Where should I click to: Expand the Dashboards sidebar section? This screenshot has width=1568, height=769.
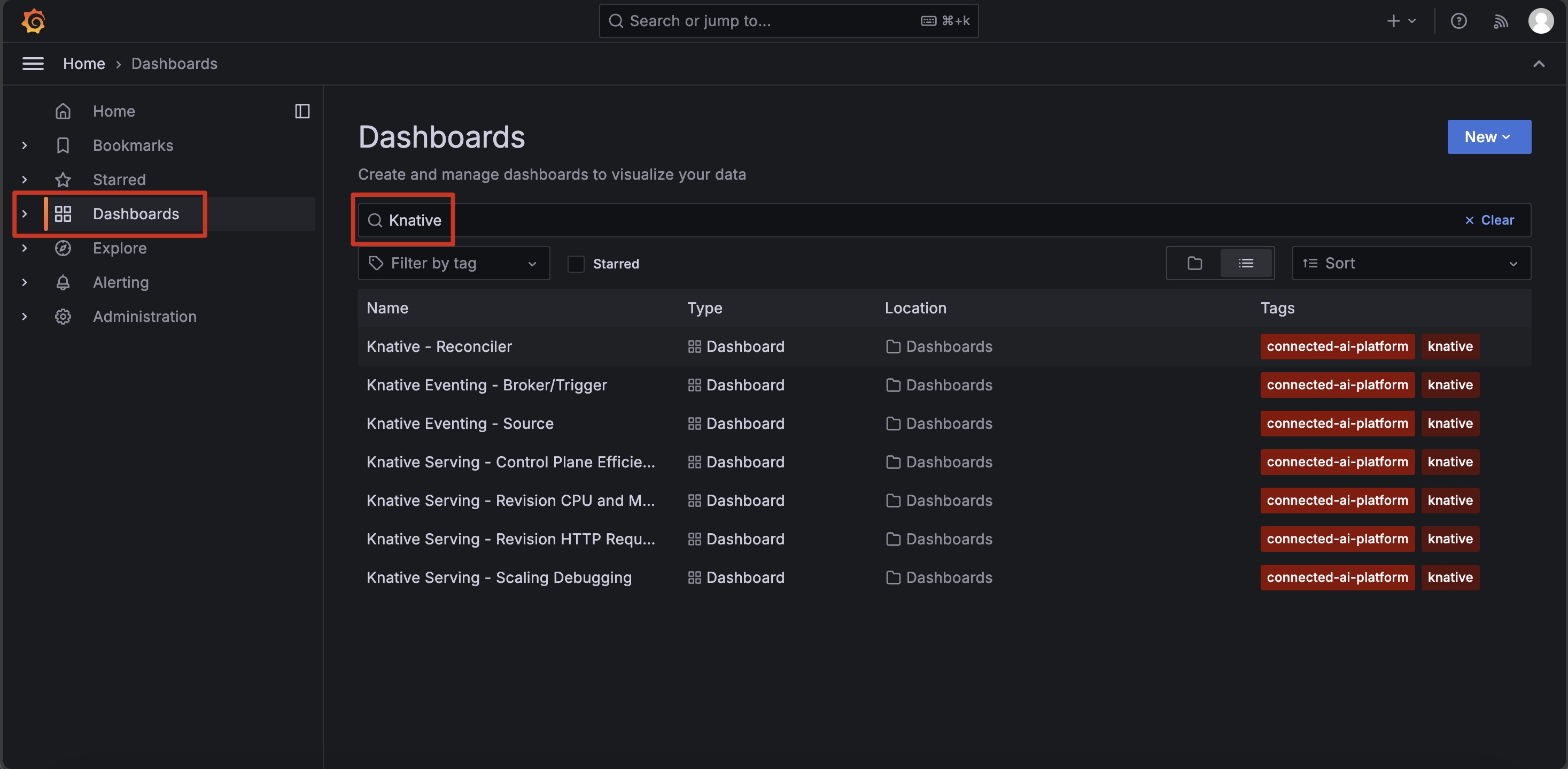coord(25,214)
